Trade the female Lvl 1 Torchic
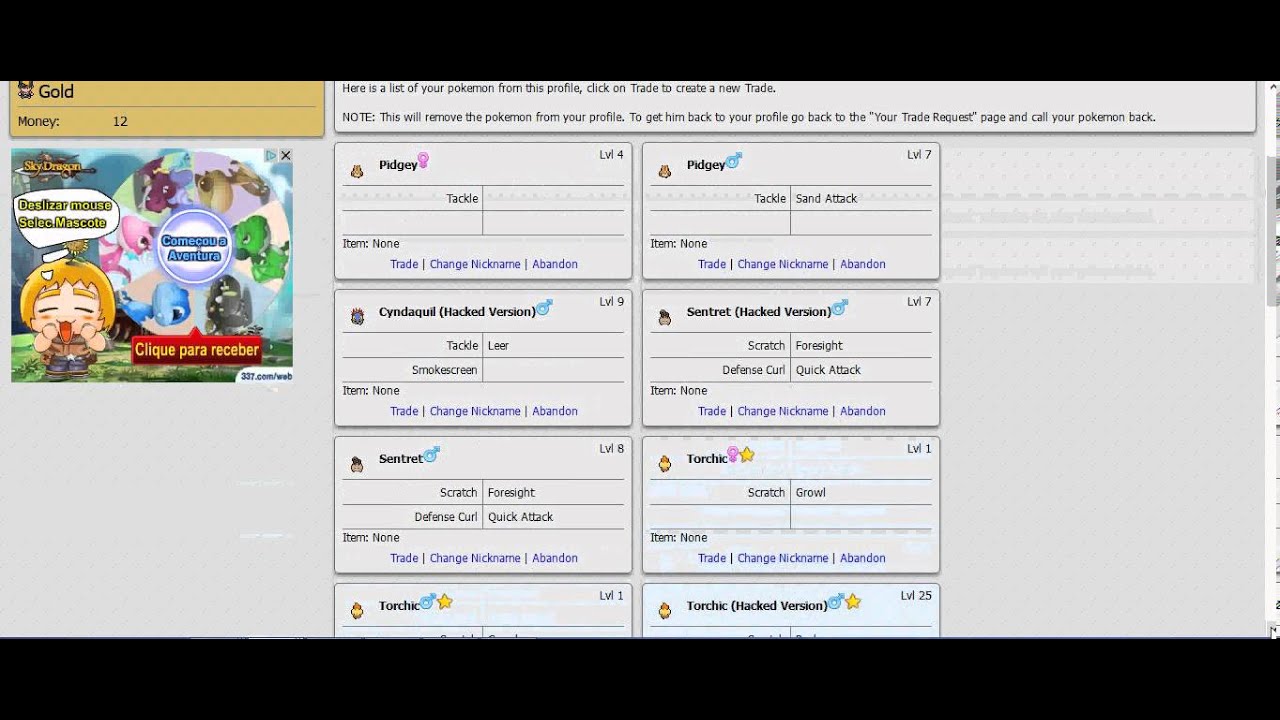This screenshot has width=1280, height=720. click(712, 558)
